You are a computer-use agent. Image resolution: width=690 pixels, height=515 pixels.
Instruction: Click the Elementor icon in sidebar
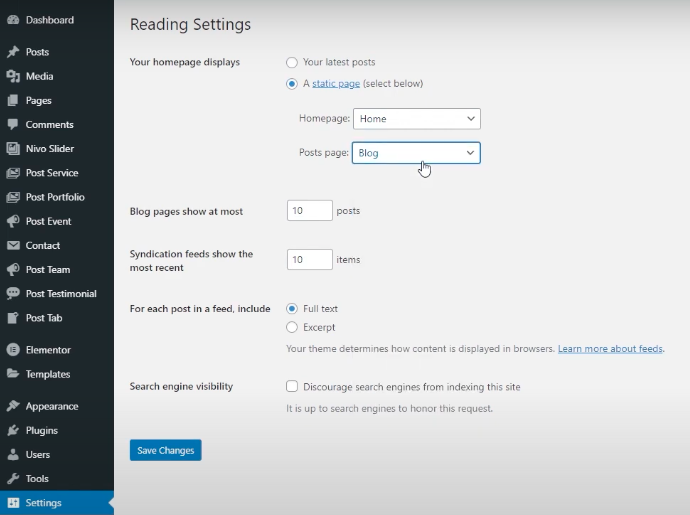[x=13, y=350]
